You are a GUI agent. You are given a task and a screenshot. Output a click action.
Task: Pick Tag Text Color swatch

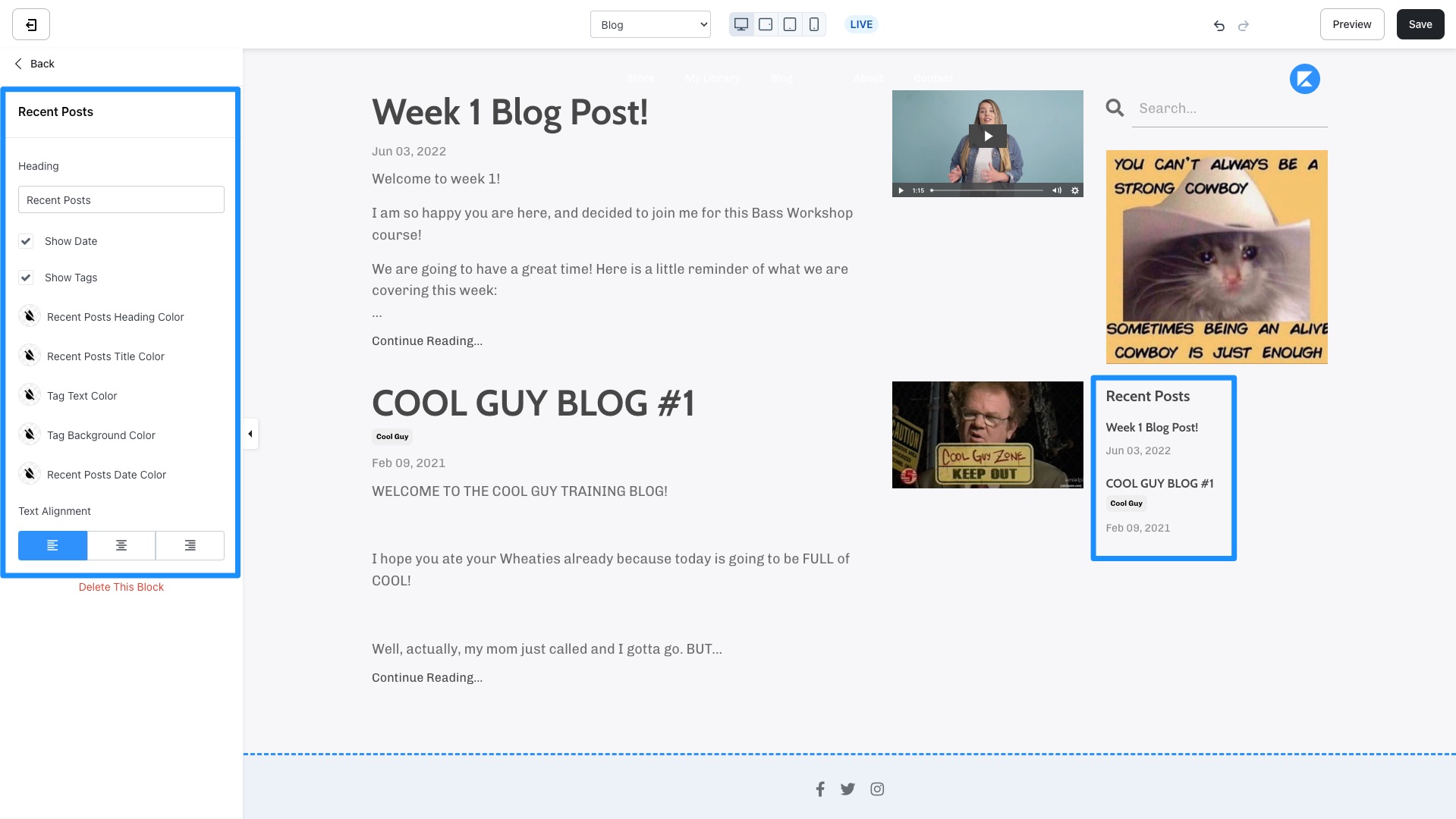30,395
